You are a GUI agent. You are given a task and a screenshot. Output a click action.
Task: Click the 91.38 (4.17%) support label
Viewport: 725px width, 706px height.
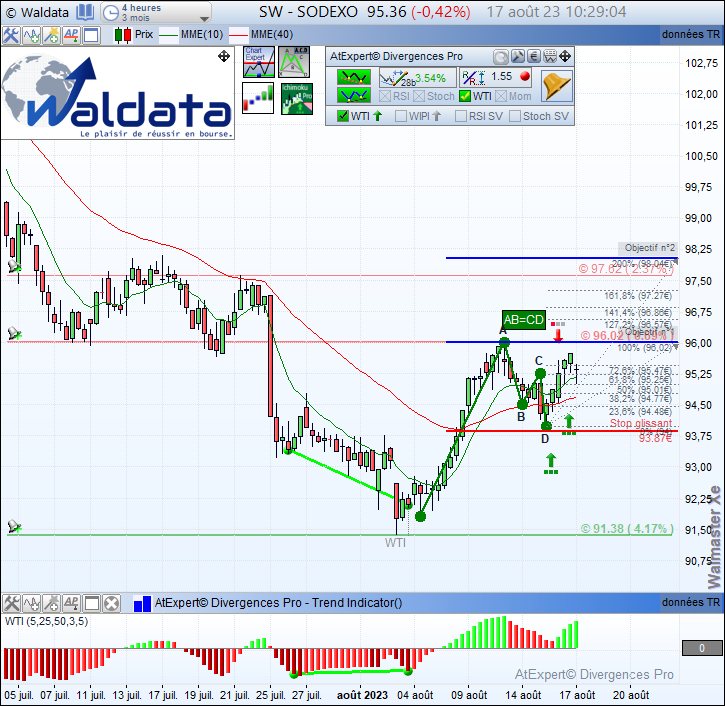click(627, 528)
